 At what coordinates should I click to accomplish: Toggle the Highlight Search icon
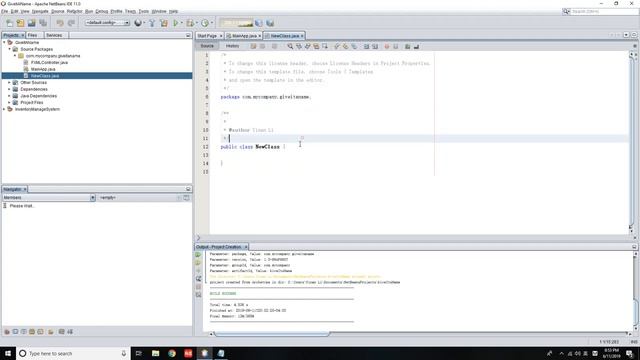[316, 47]
